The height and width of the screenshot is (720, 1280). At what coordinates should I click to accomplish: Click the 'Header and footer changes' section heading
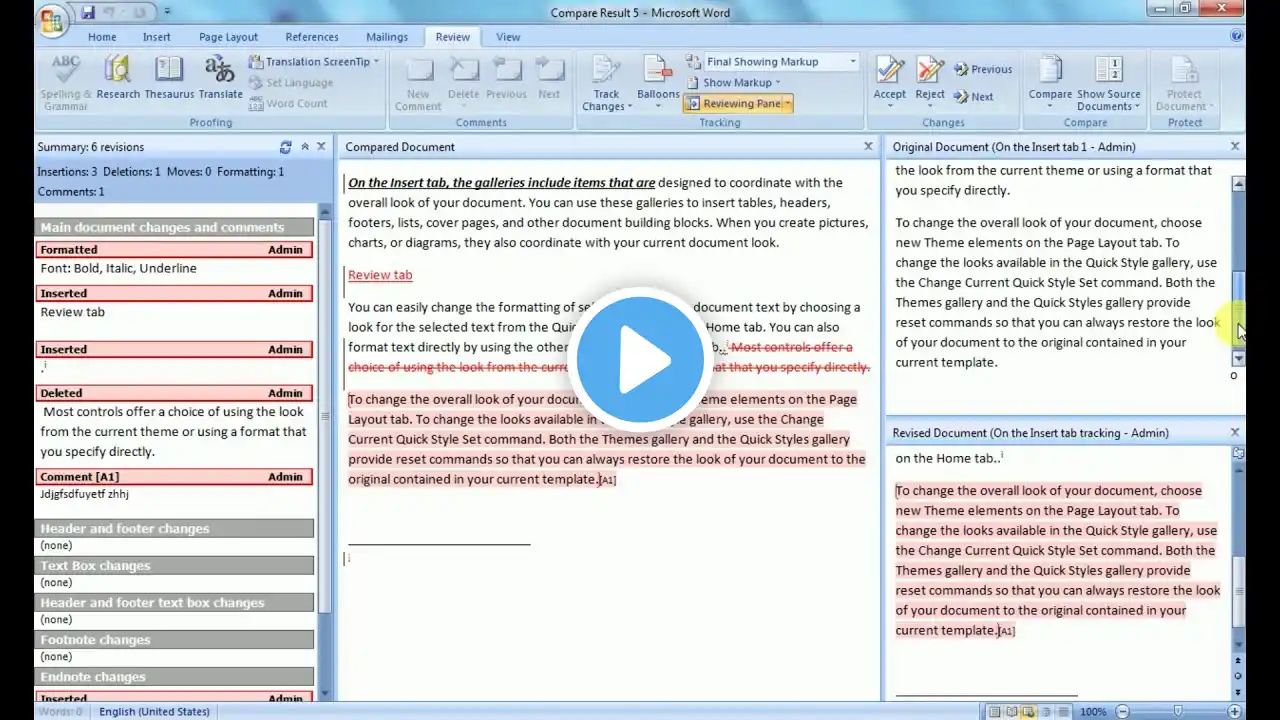tap(174, 529)
